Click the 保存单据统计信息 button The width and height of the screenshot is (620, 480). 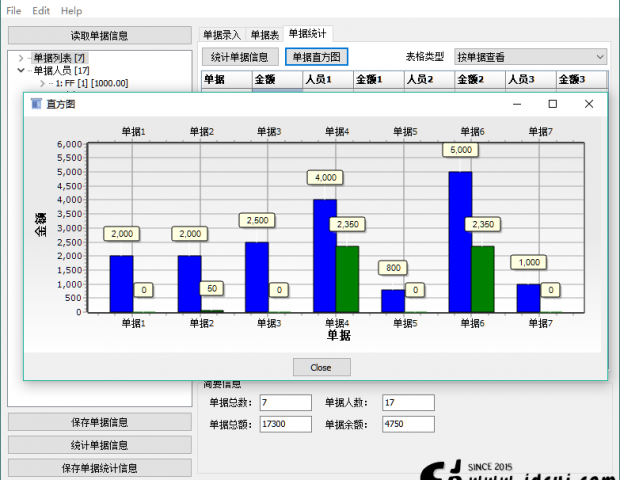[x=99, y=467]
